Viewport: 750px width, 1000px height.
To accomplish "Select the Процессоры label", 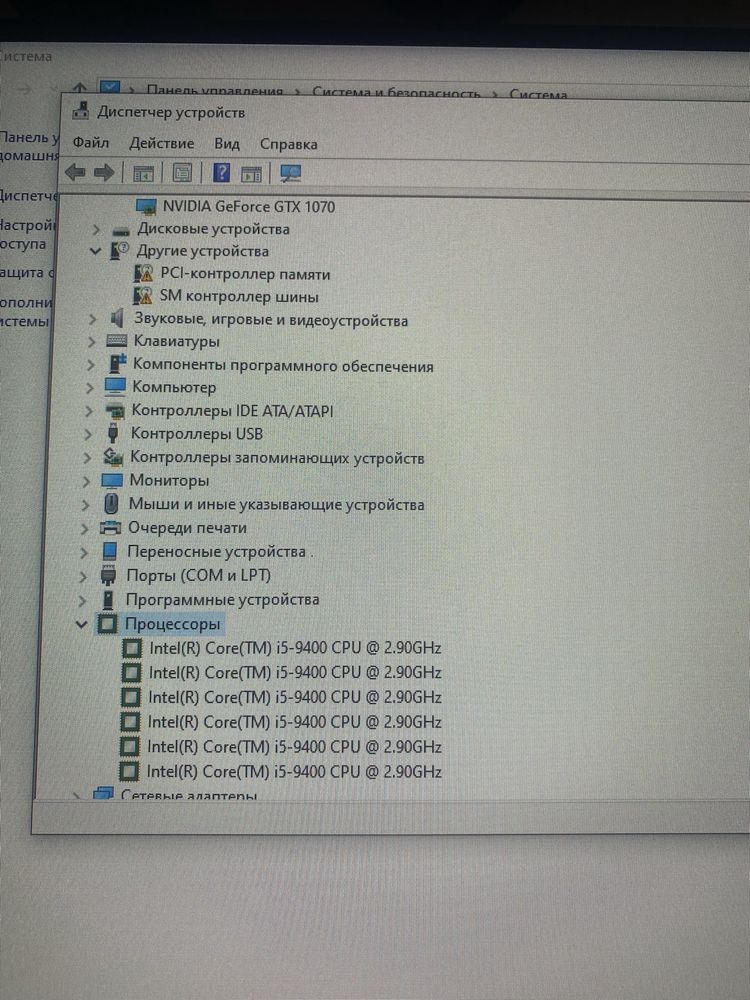I will 172,624.
